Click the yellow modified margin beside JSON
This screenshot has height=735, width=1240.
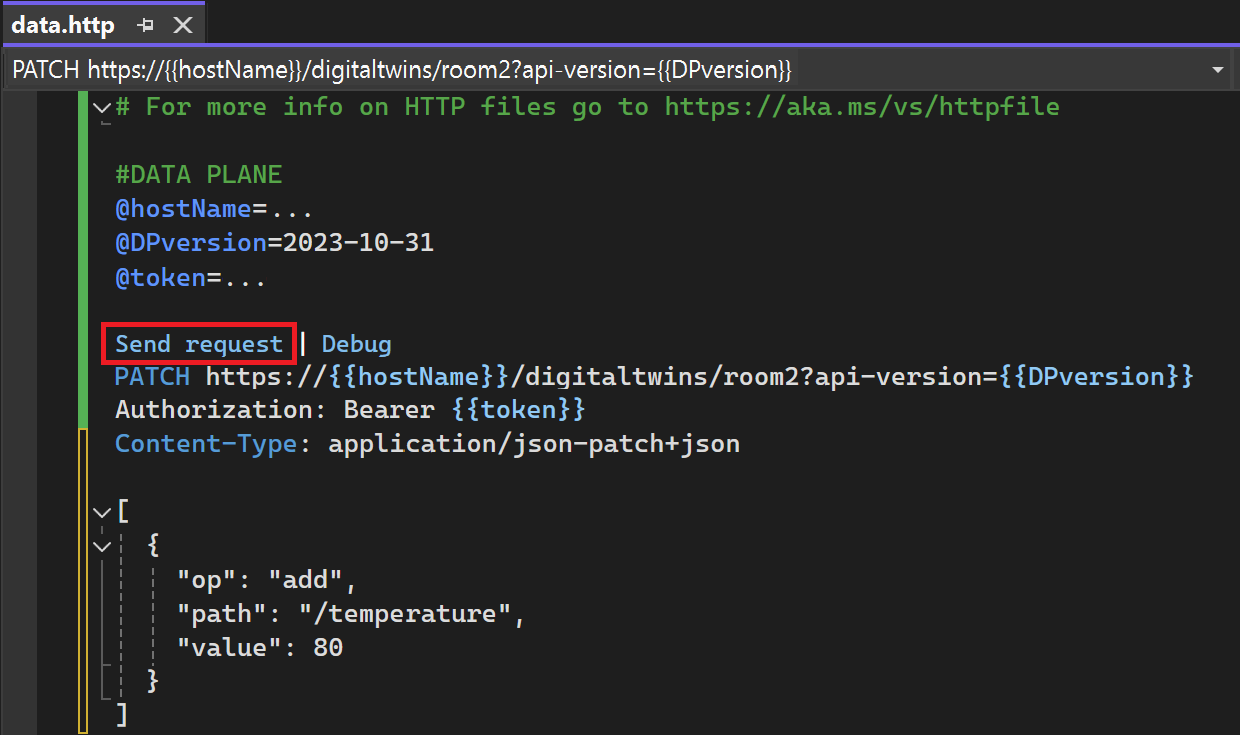click(x=82, y=580)
